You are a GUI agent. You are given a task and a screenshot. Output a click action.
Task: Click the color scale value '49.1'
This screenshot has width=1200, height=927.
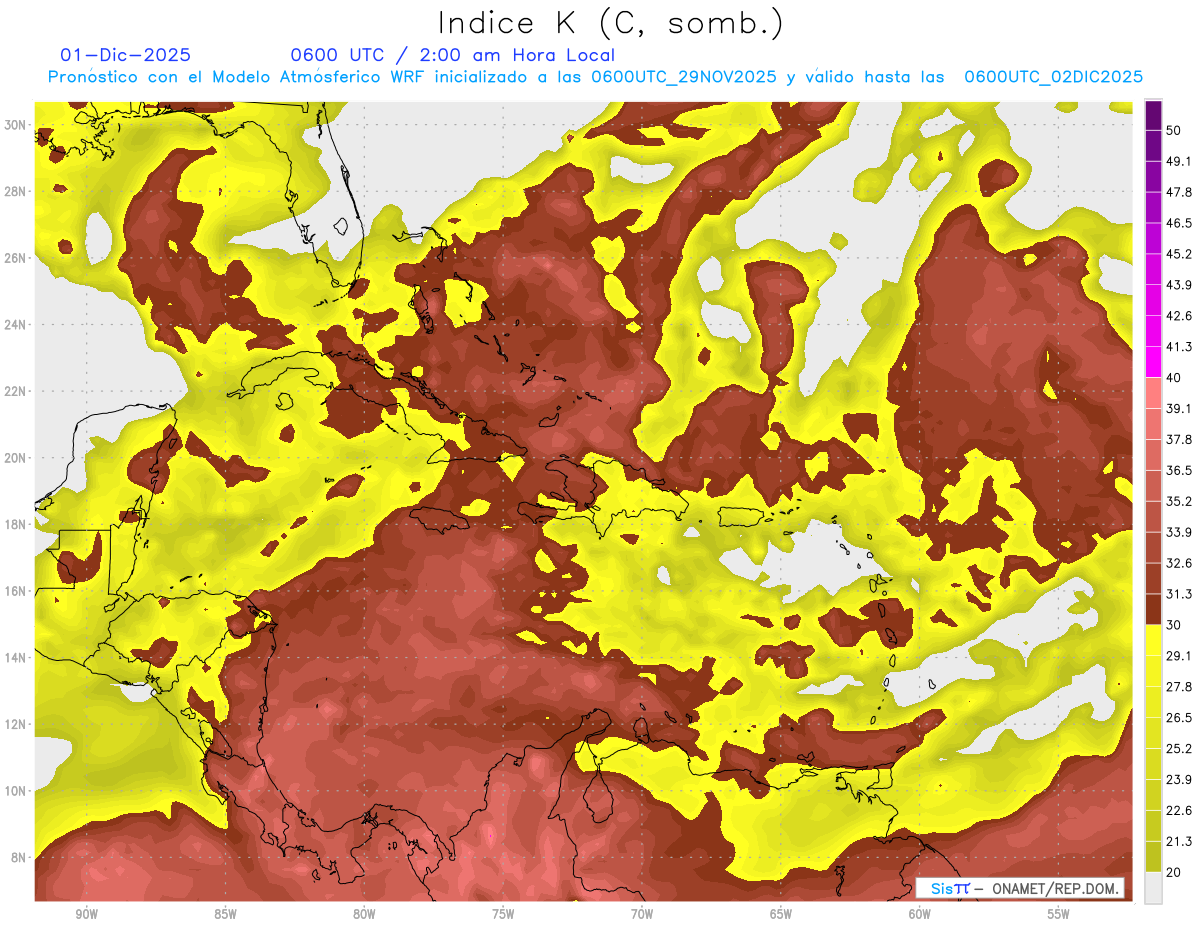click(1178, 161)
